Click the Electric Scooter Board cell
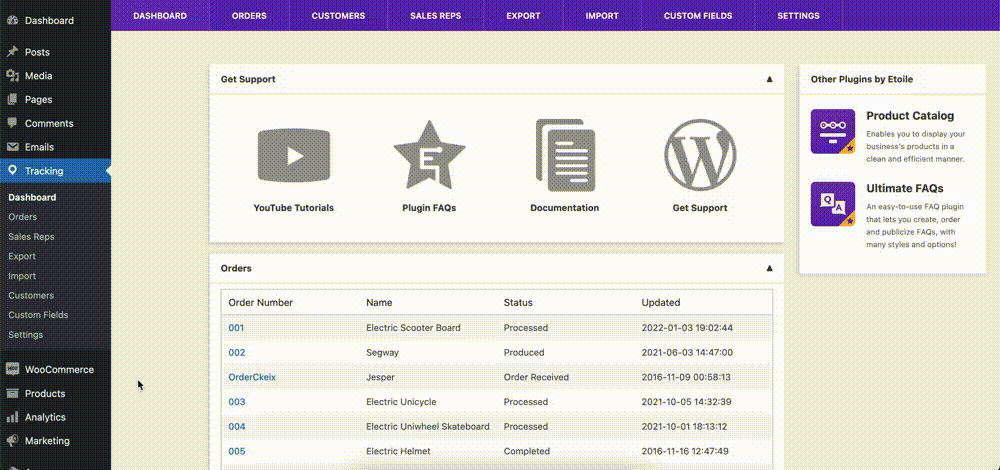This screenshot has height=470, width=1000. pyautogui.click(x=413, y=328)
